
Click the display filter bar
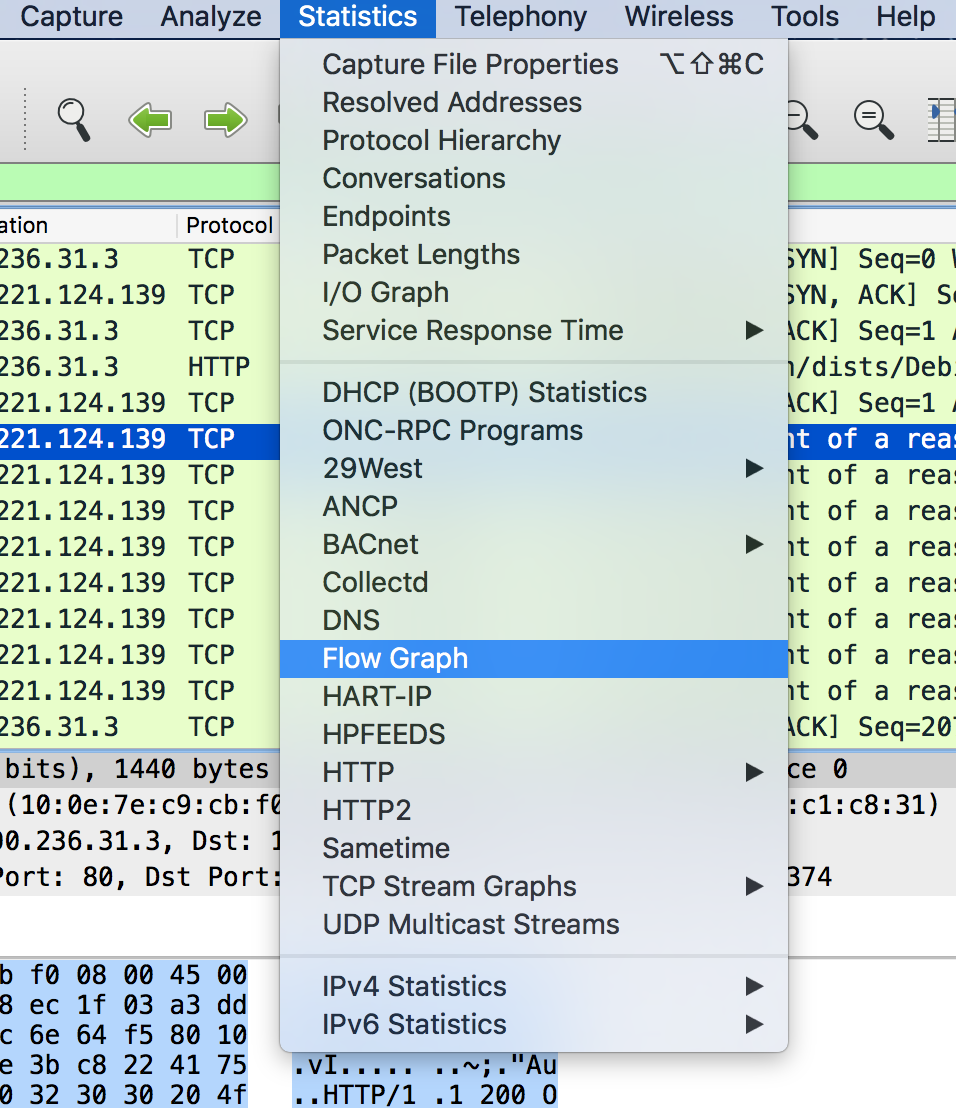pos(140,182)
